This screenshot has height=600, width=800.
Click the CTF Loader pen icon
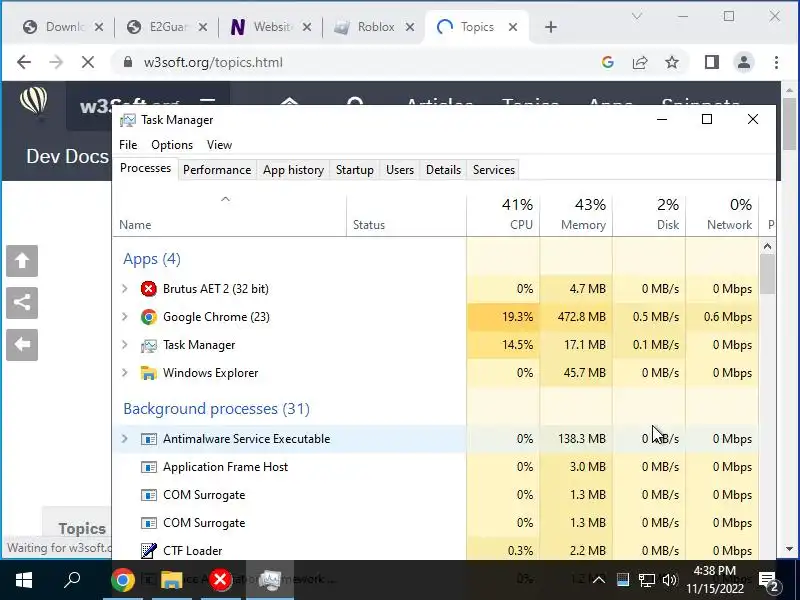coord(148,551)
